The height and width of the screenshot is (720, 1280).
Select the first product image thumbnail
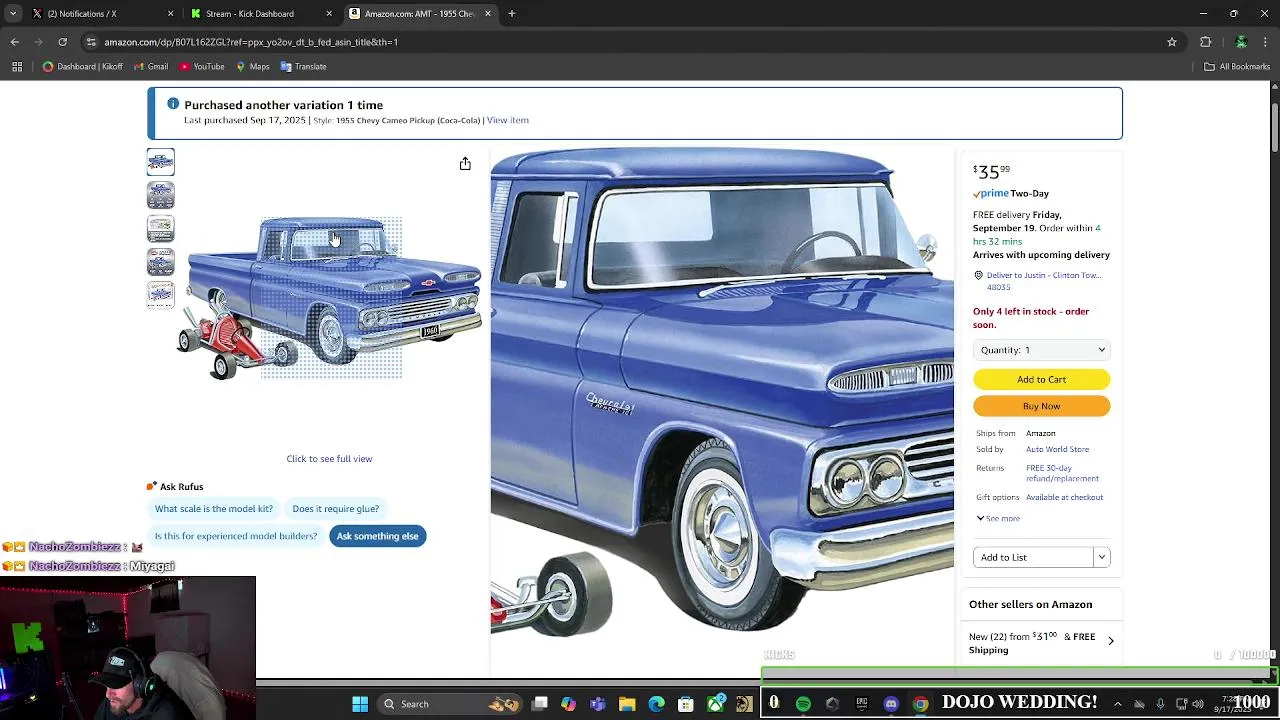point(160,162)
